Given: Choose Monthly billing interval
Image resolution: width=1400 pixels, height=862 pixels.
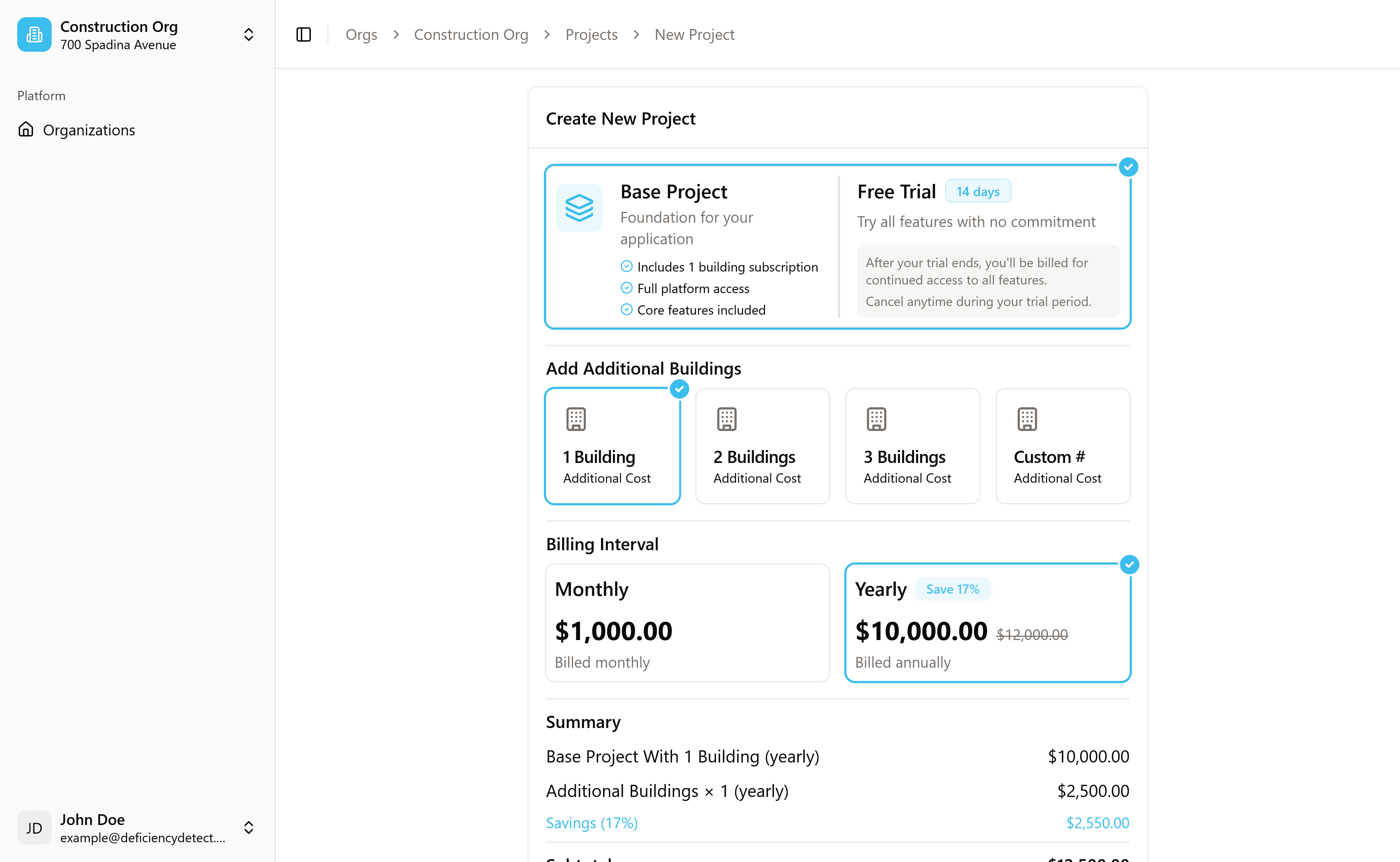Looking at the screenshot, I should coord(688,622).
